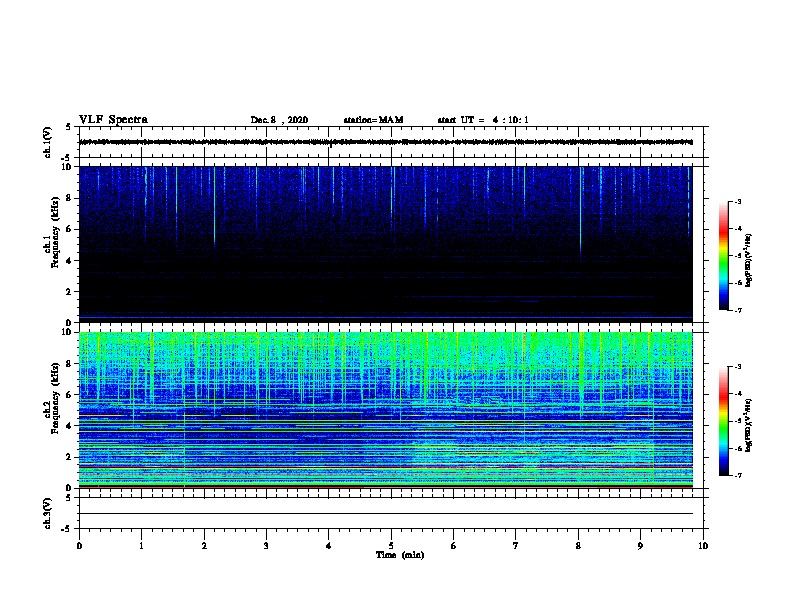
Task: Click the time axis tick label "3"
Action: (266, 546)
